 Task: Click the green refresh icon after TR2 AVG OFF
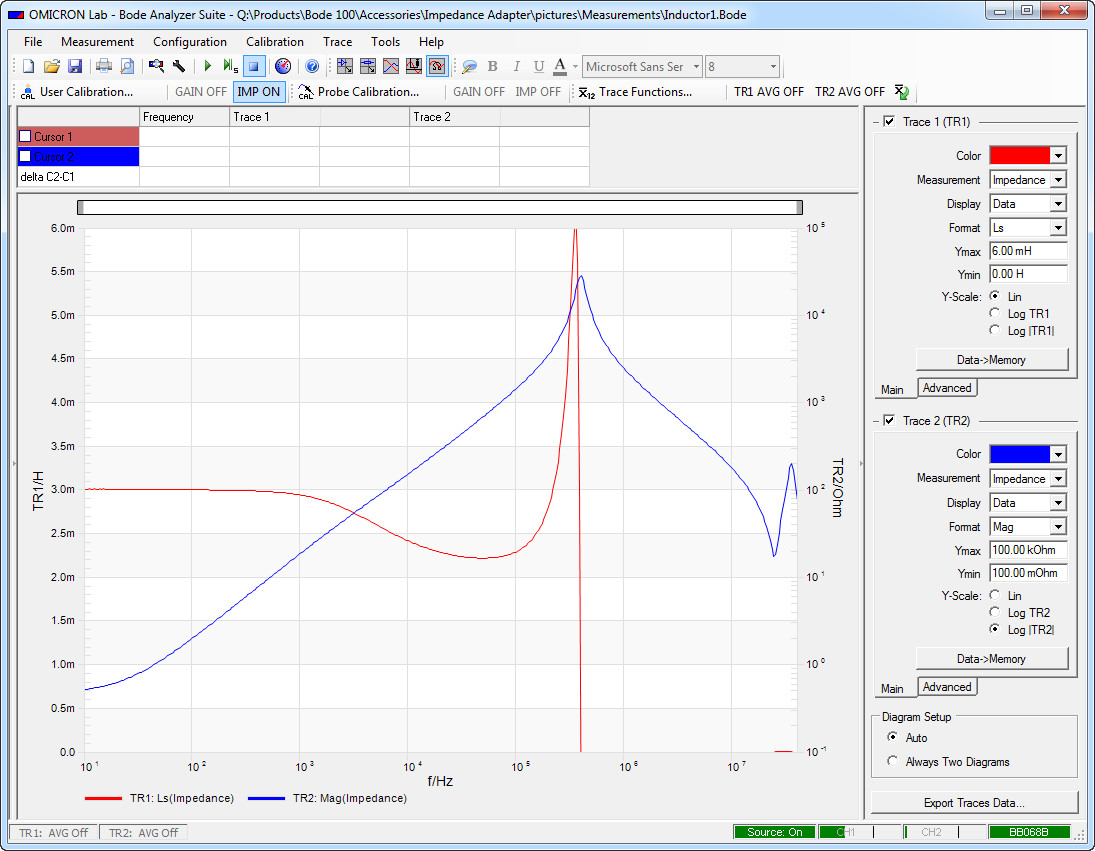point(901,91)
